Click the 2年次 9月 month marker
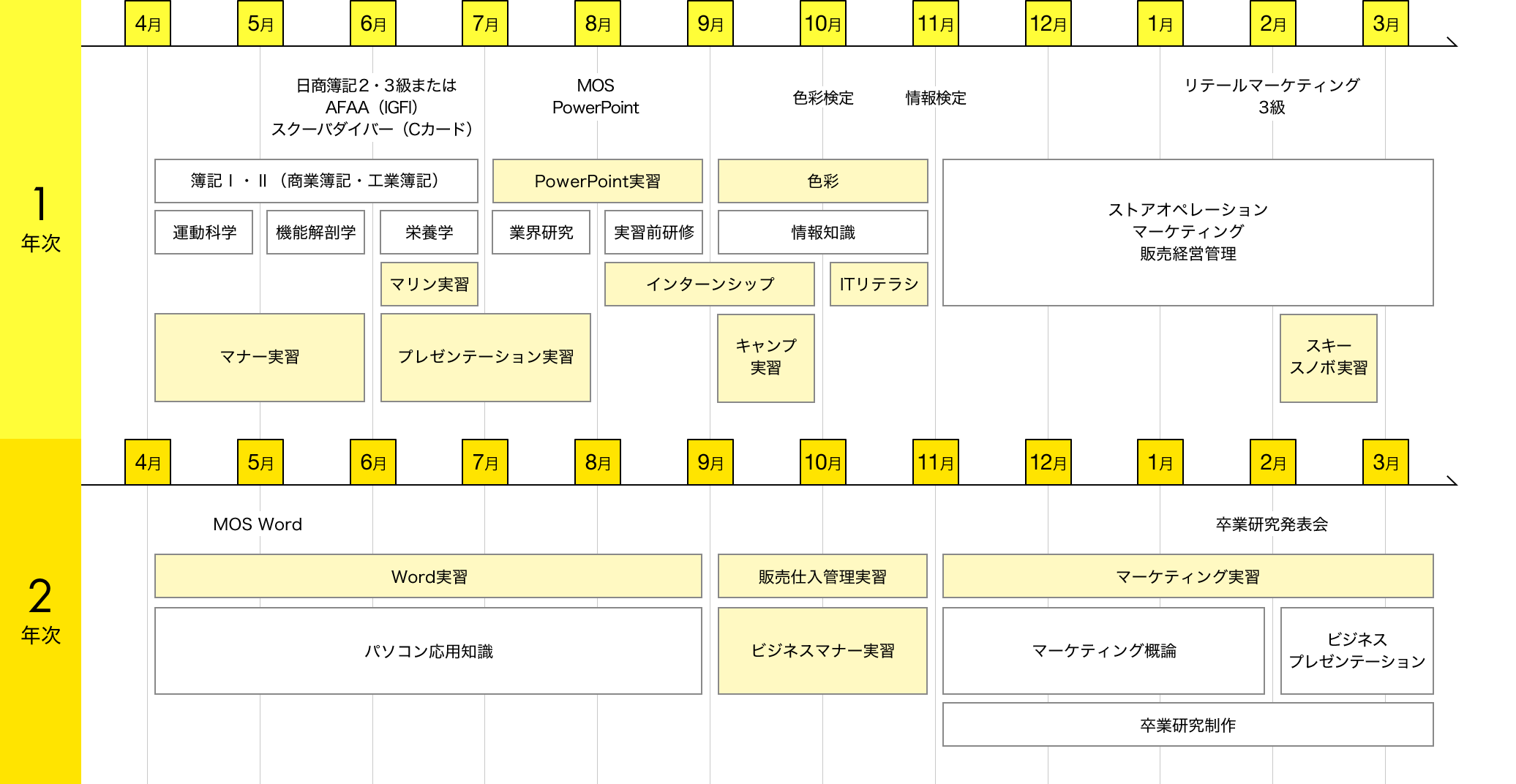The image size is (1516, 784). (710, 462)
